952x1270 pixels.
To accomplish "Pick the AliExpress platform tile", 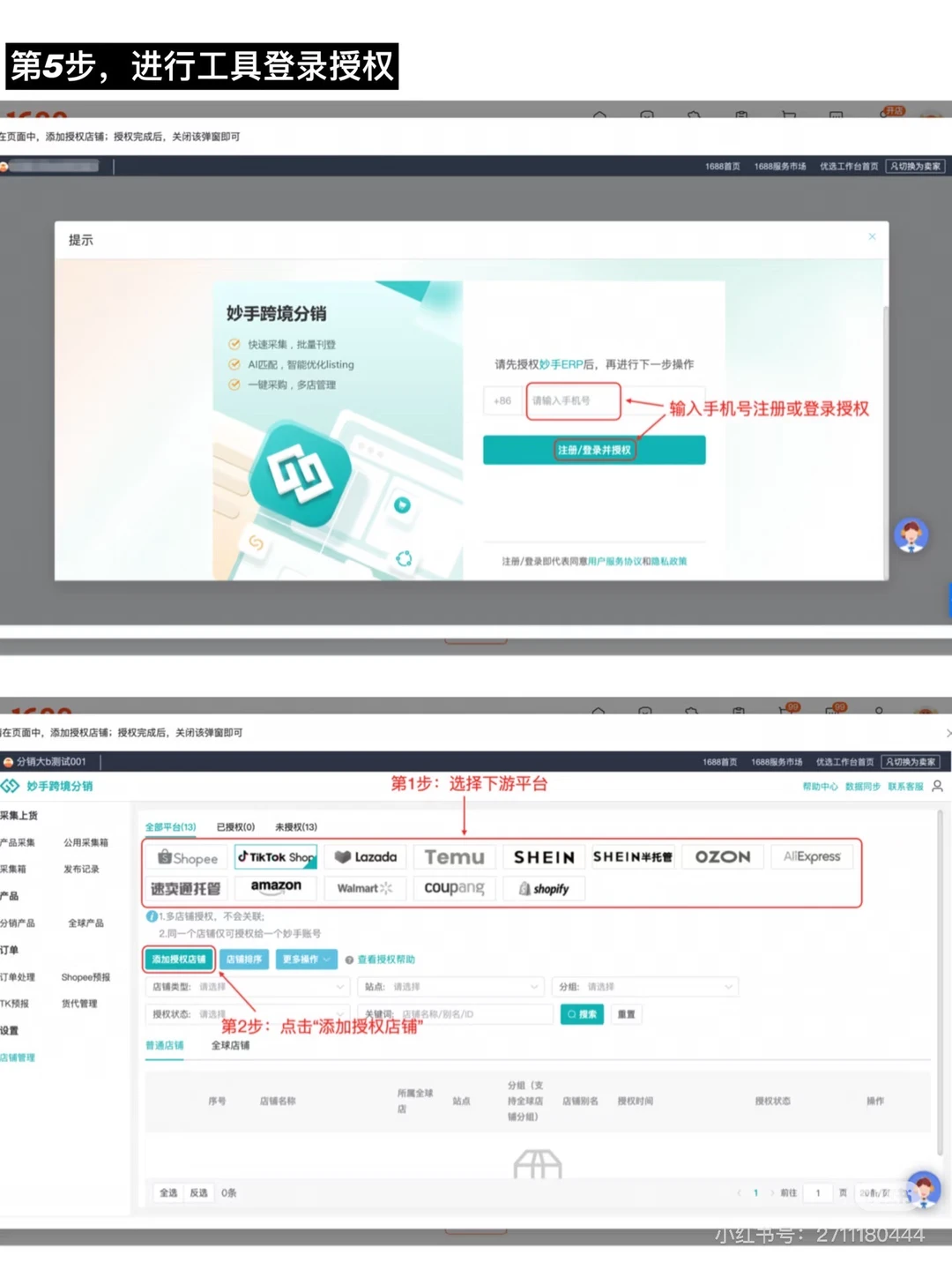I will (x=812, y=856).
